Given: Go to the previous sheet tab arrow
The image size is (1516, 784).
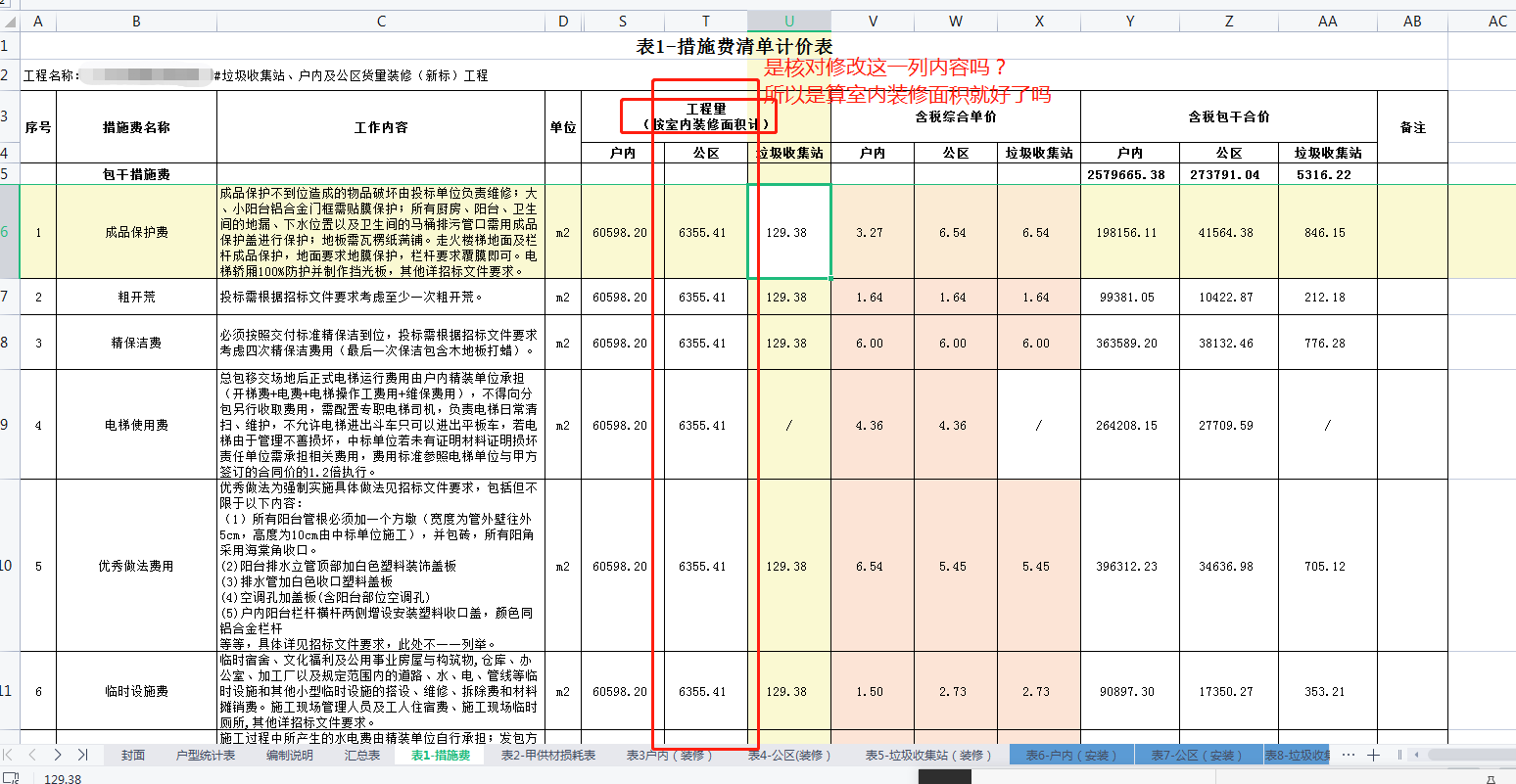Looking at the screenshot, I should click(x=32, y=755).
